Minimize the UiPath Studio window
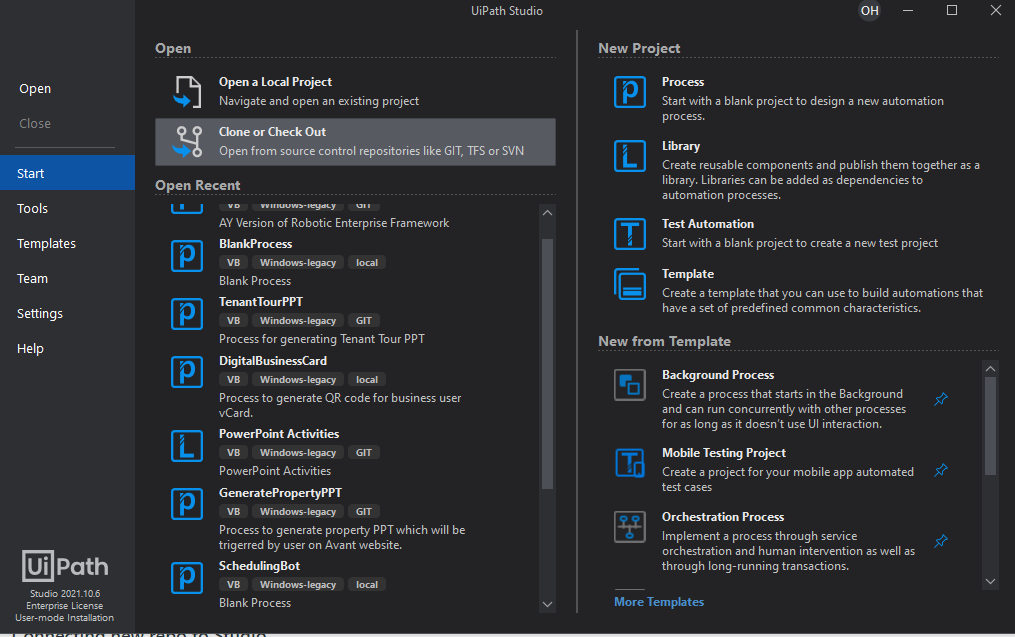 (x=908, y=10)
